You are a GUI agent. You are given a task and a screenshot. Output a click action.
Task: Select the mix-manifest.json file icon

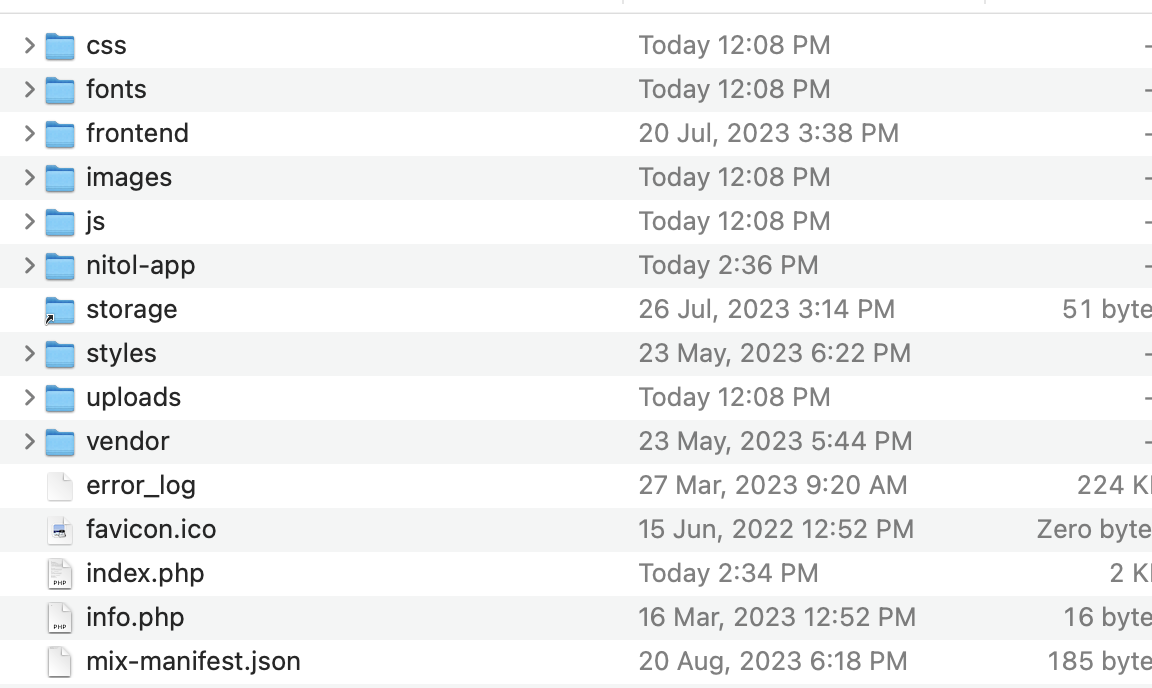60,662
